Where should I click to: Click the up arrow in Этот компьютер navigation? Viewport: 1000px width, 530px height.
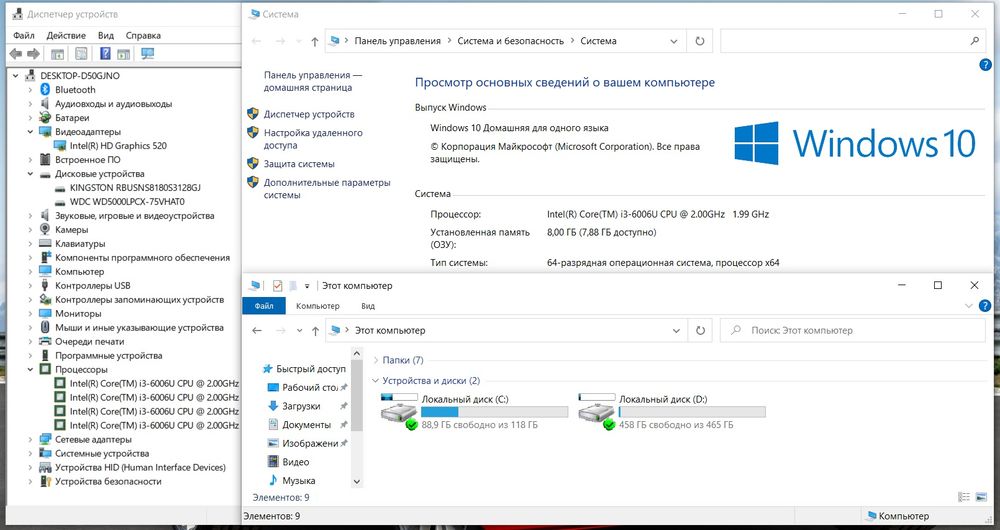click(315, 330)
